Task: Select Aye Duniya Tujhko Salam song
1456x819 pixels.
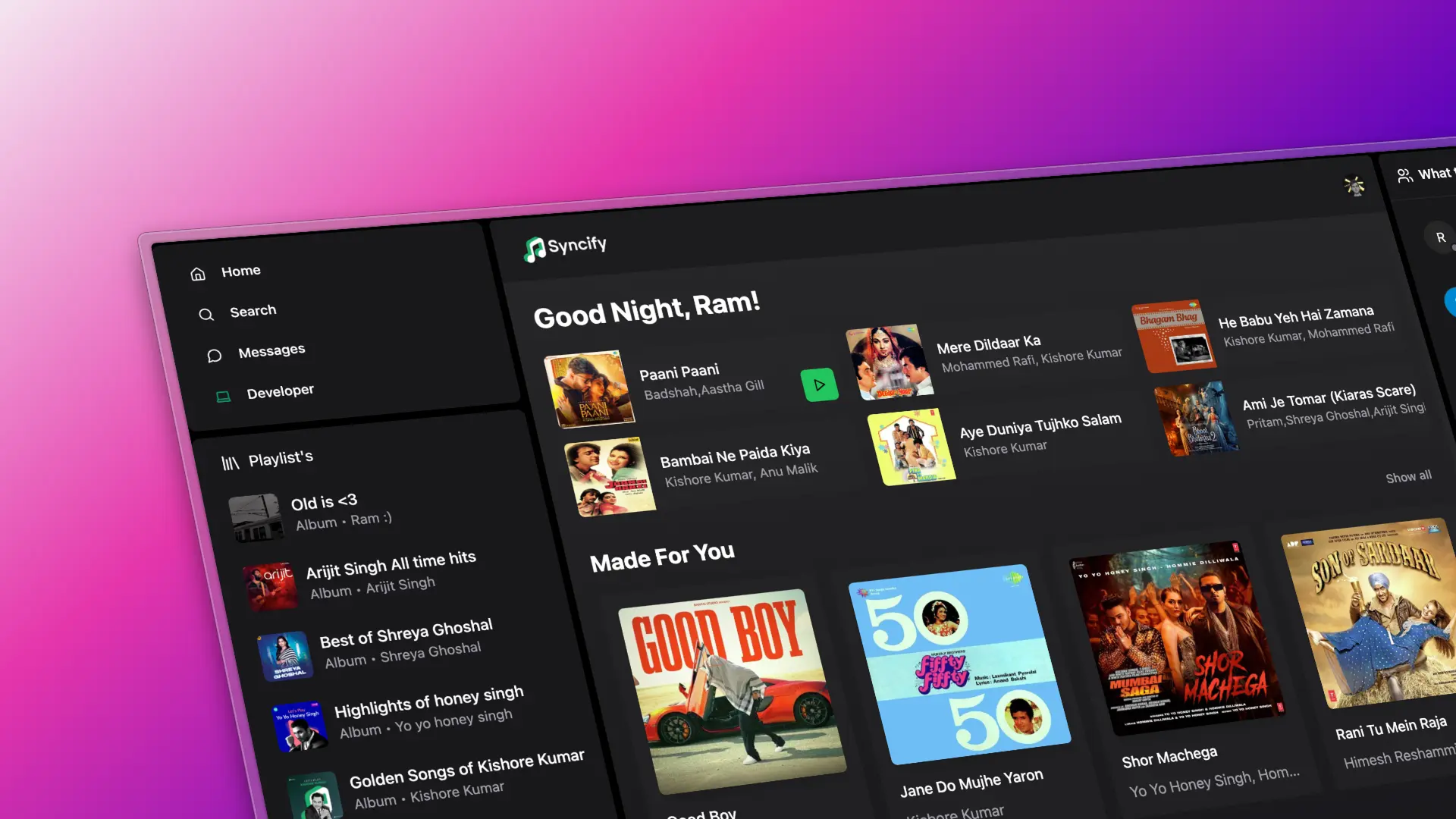Action: click(1040, 425)
